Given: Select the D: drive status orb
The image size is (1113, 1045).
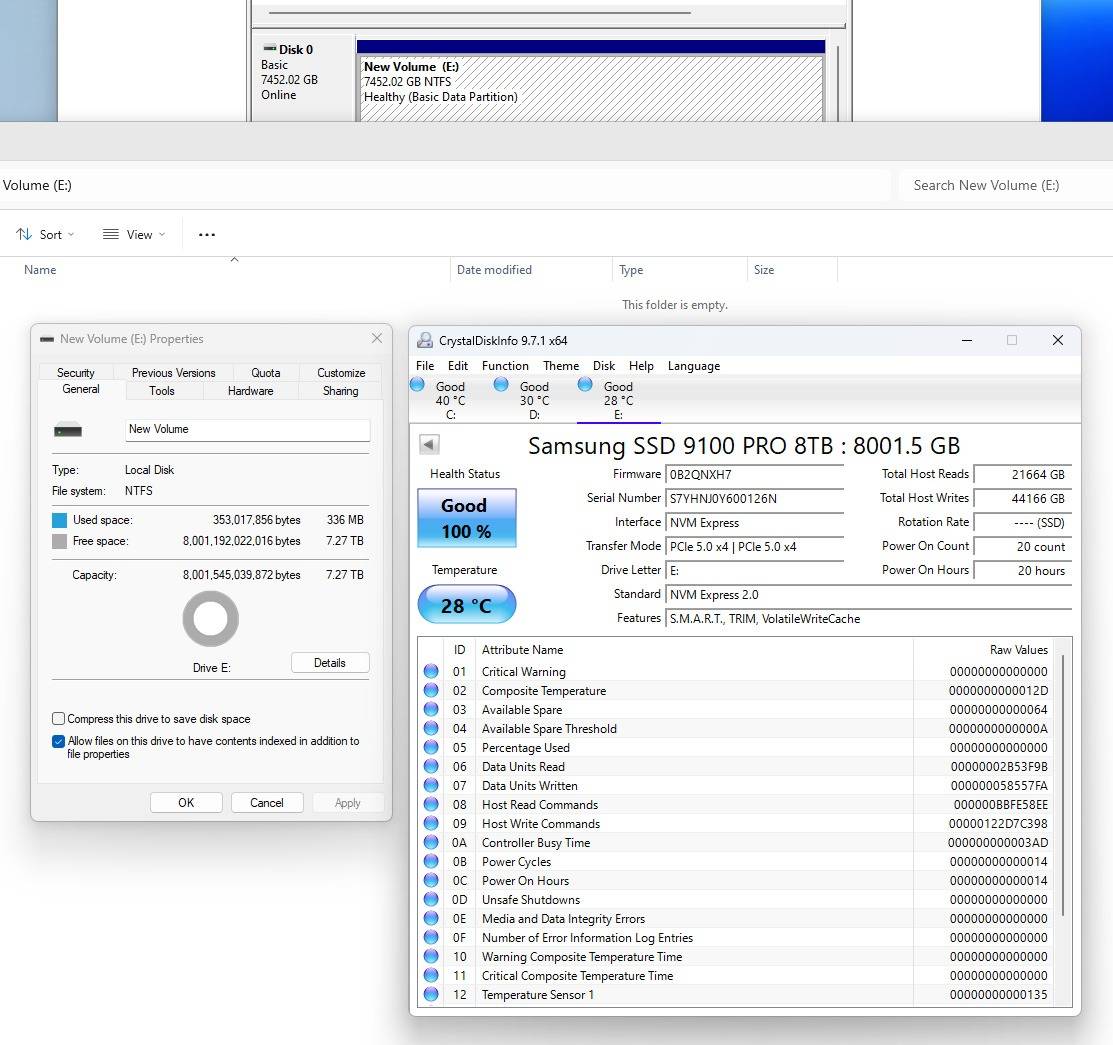Looking at the screenshot, I should 501,385.
